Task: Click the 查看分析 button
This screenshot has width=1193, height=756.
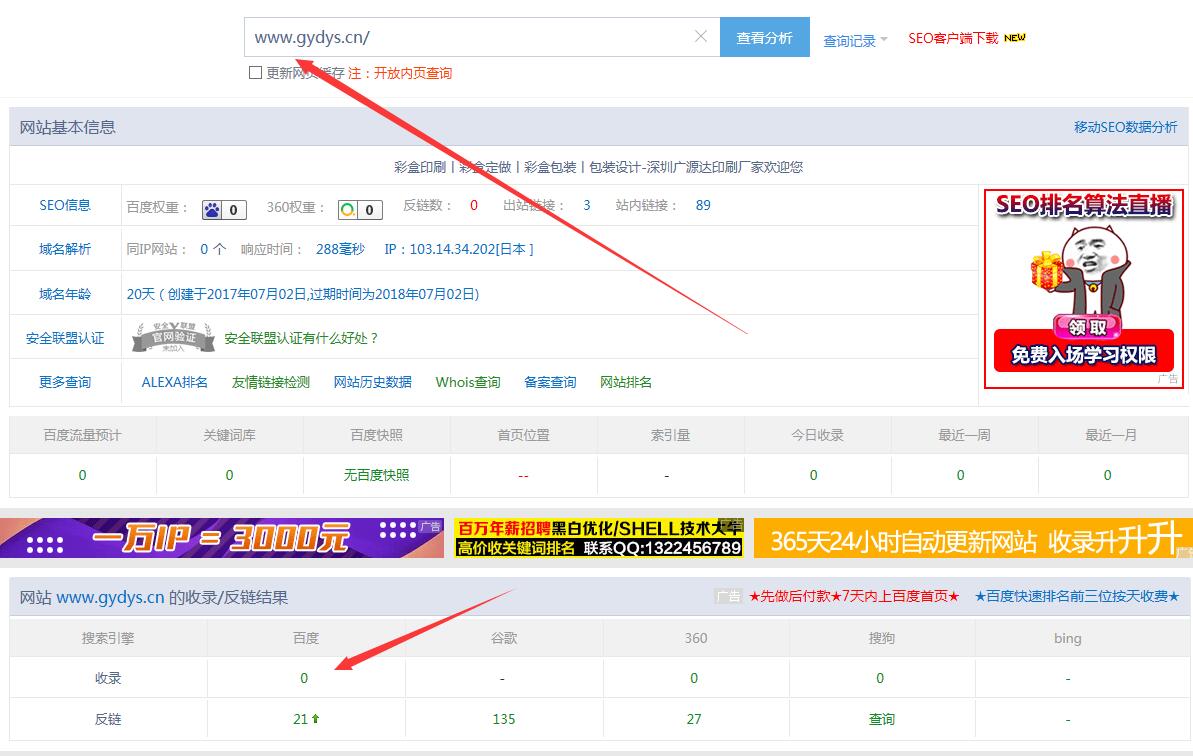Action: point(765,37)
